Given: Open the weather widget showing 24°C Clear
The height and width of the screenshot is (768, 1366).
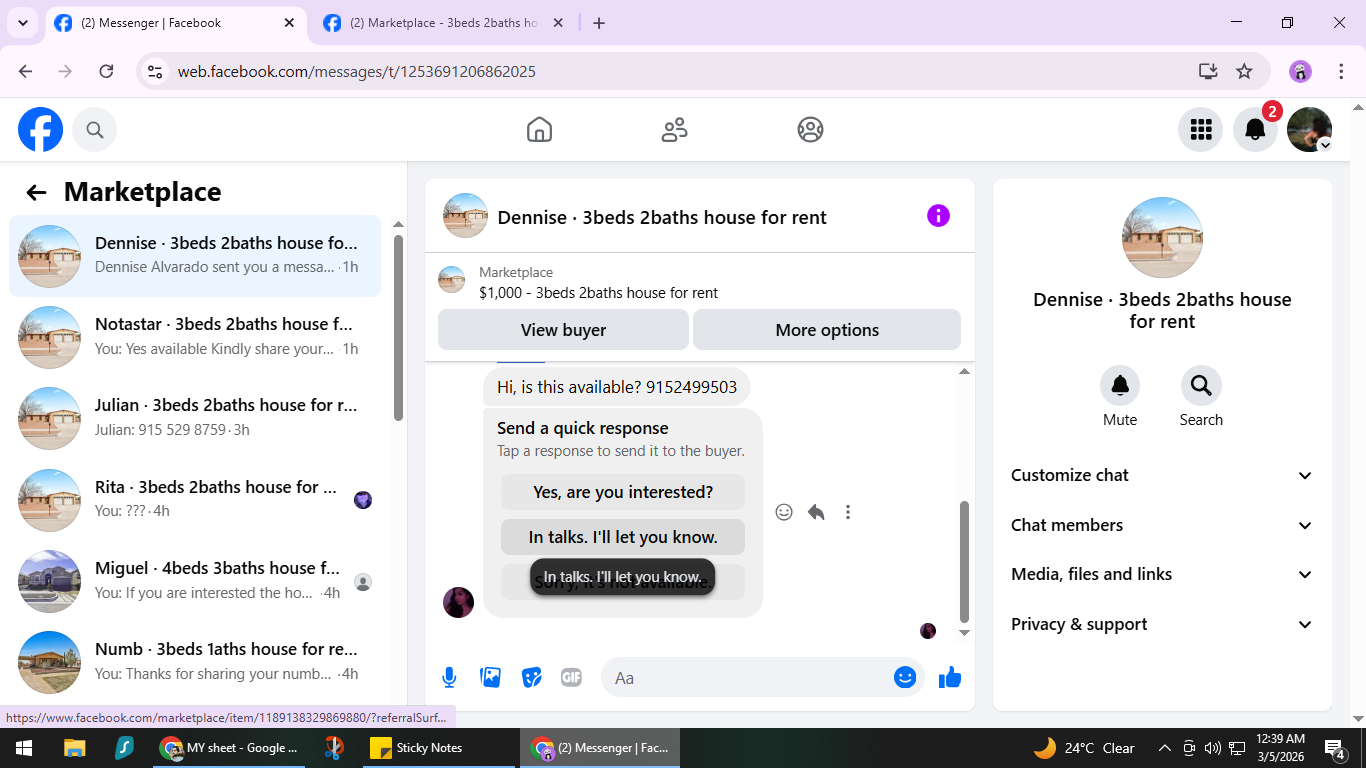Looking at the screenshot, I should click(1084, 748).
